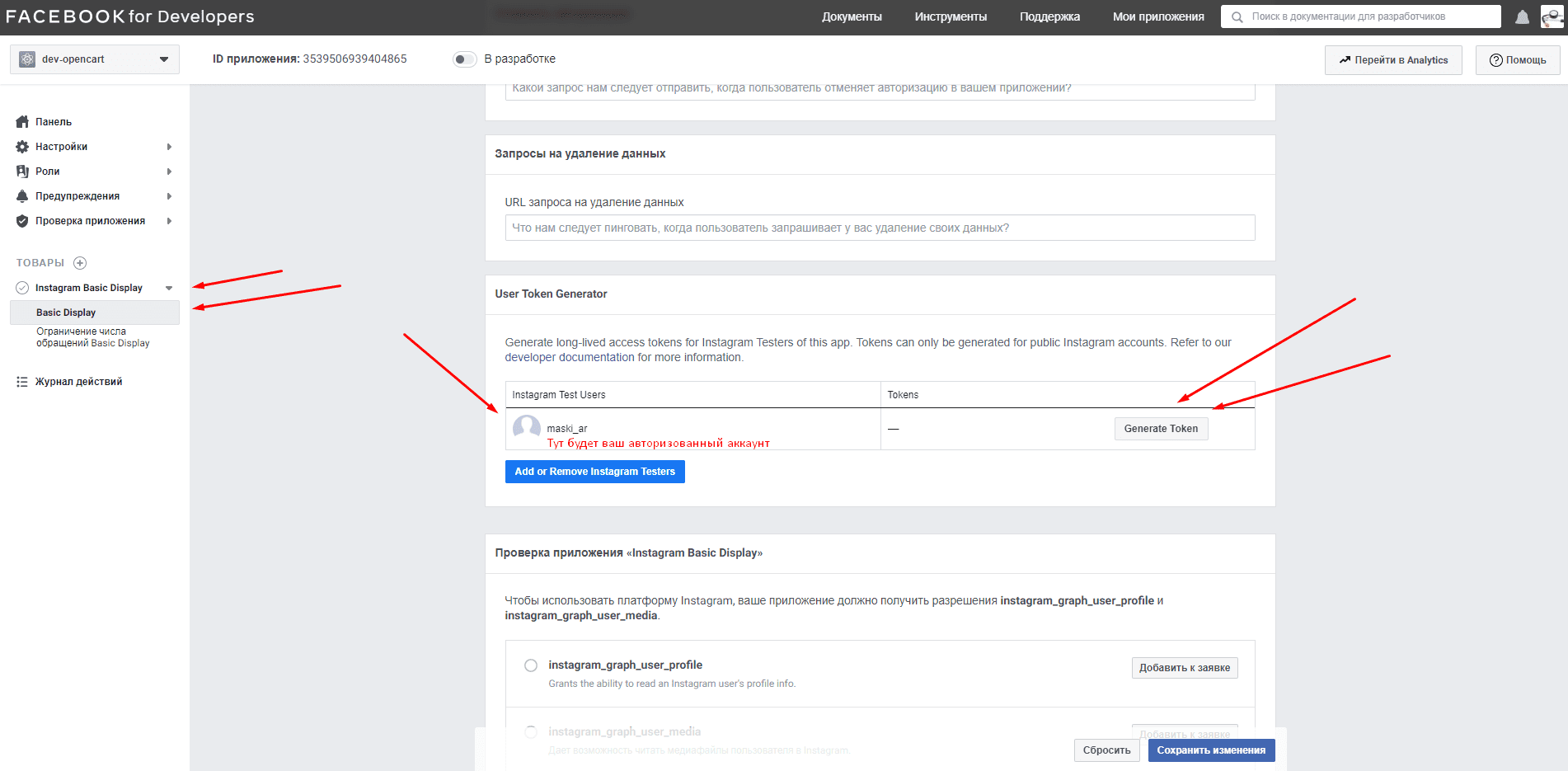Click the dev-opencart app gear icon
The image size is (1568, 771).
click(x=27, y=59)
